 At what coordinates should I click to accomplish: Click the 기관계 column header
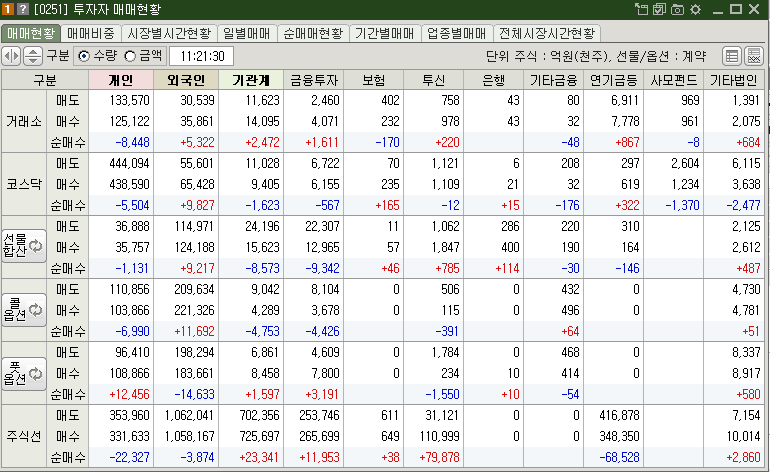(x=251, y=80)
